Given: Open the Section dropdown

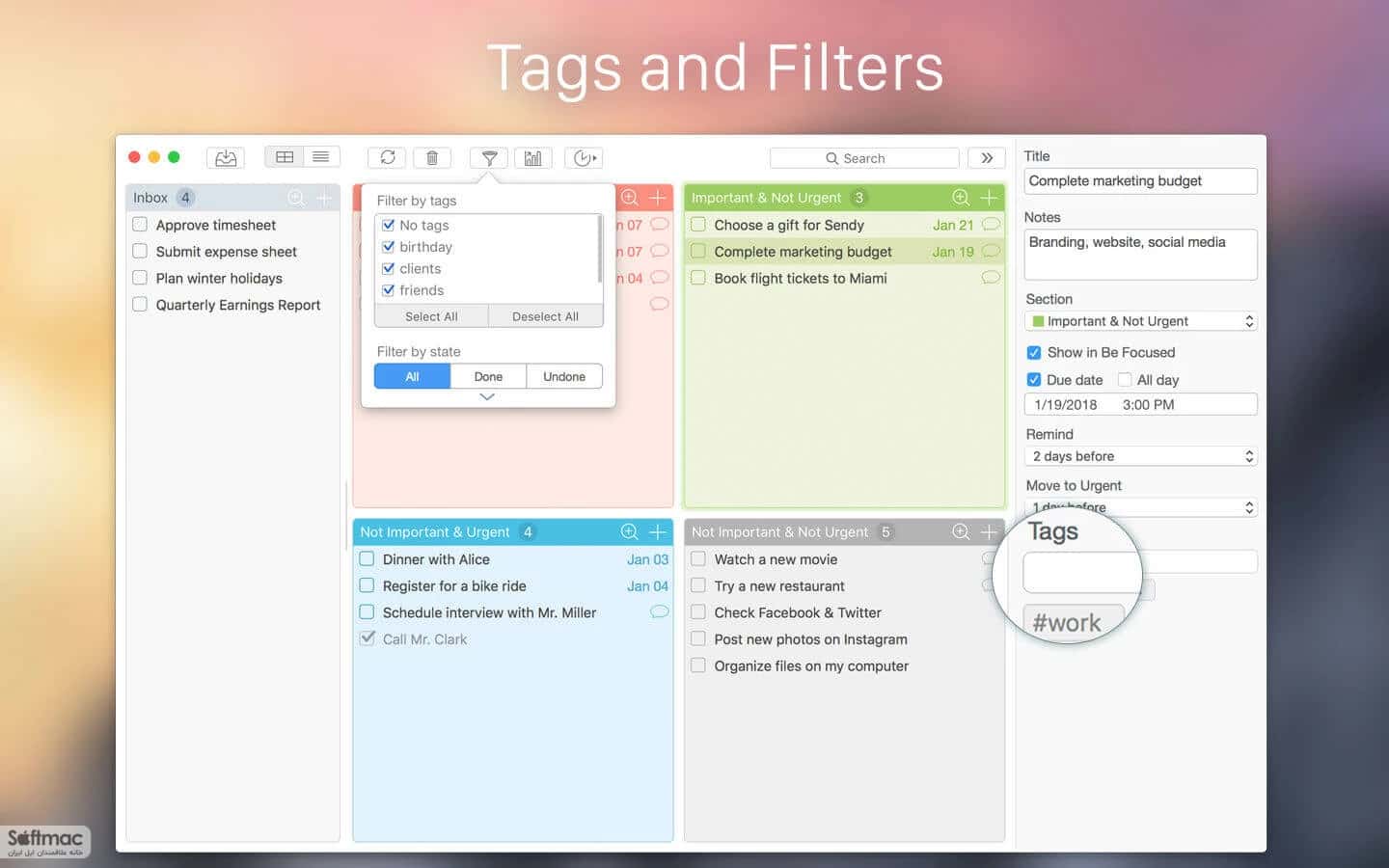Looking at the screenshot, I should 1141,321.
